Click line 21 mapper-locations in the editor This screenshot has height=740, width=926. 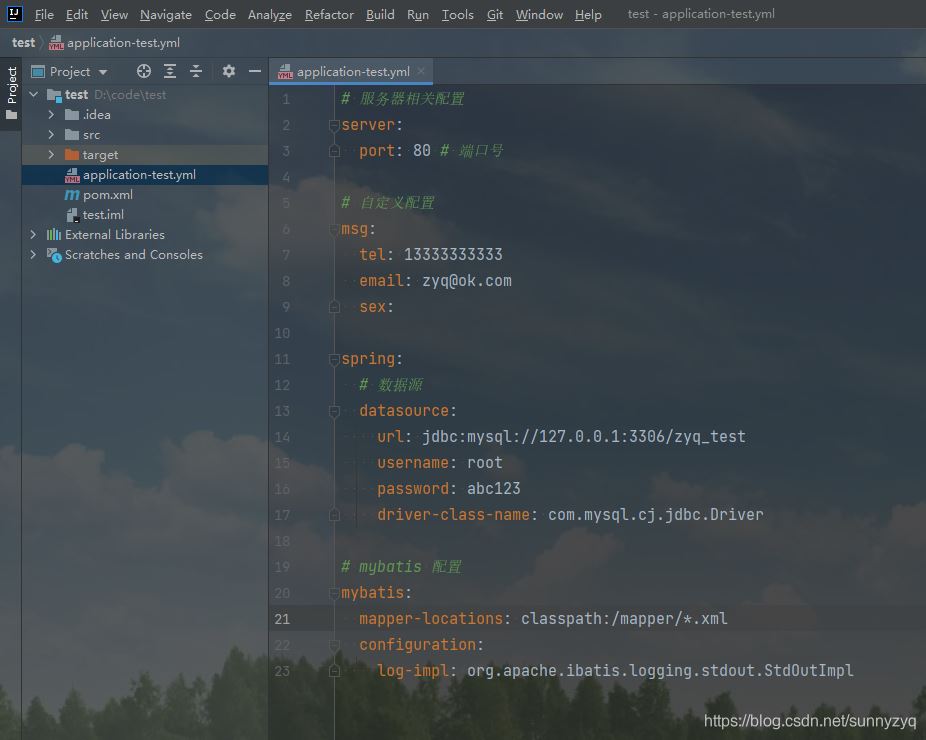pyautogui.click(x=430, y=619)
